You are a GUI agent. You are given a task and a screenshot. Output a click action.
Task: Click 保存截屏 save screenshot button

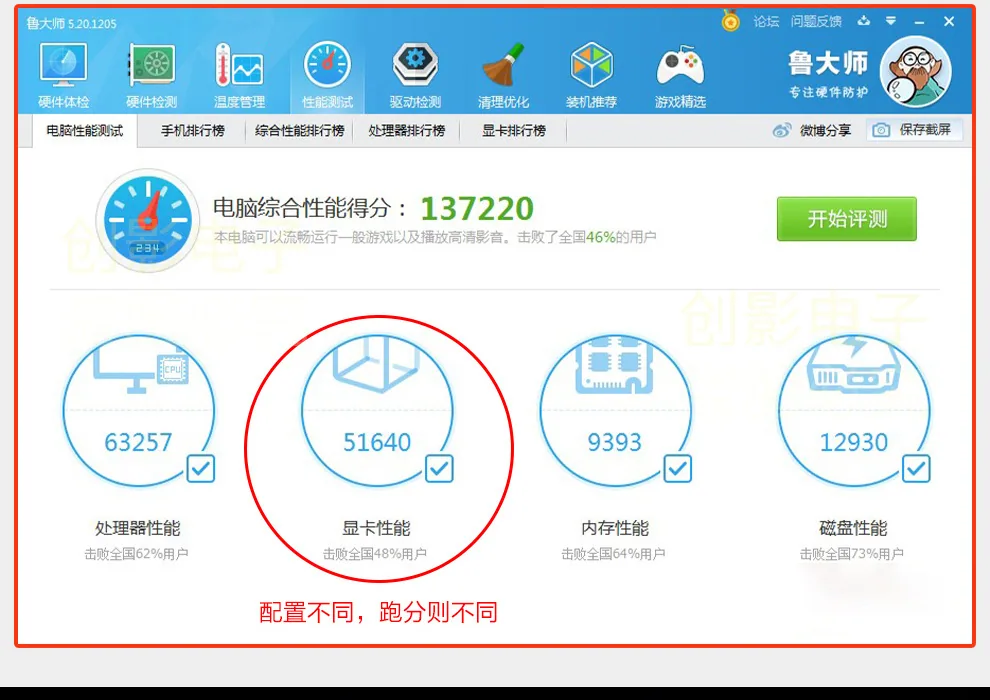(x=915, y=130)
